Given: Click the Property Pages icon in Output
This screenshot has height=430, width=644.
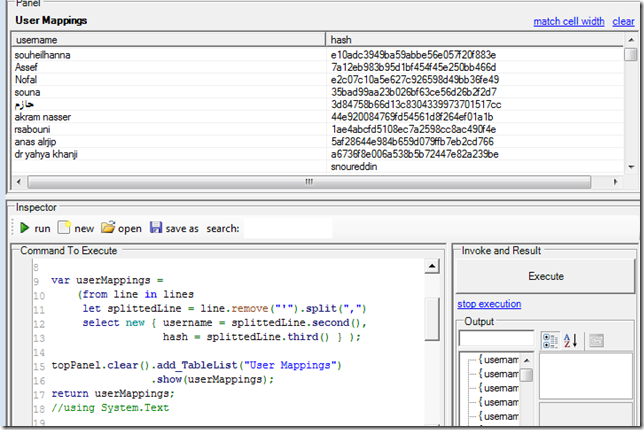Looking at the screenshot, I should tap(596, 341).
